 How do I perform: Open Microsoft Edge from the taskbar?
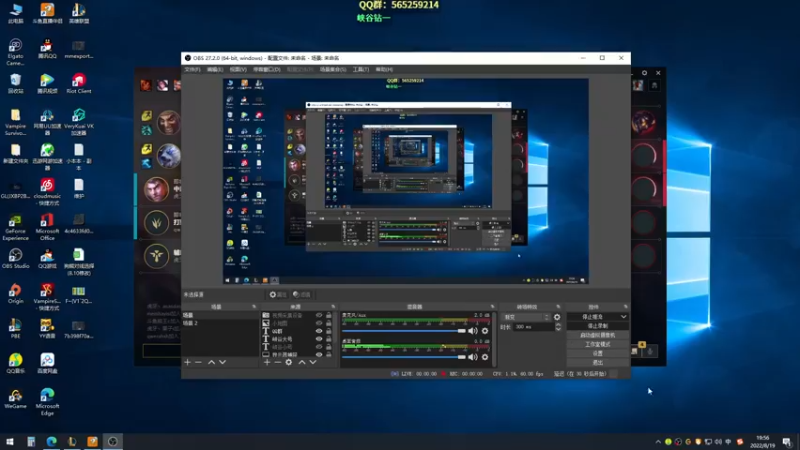point(52,442)
